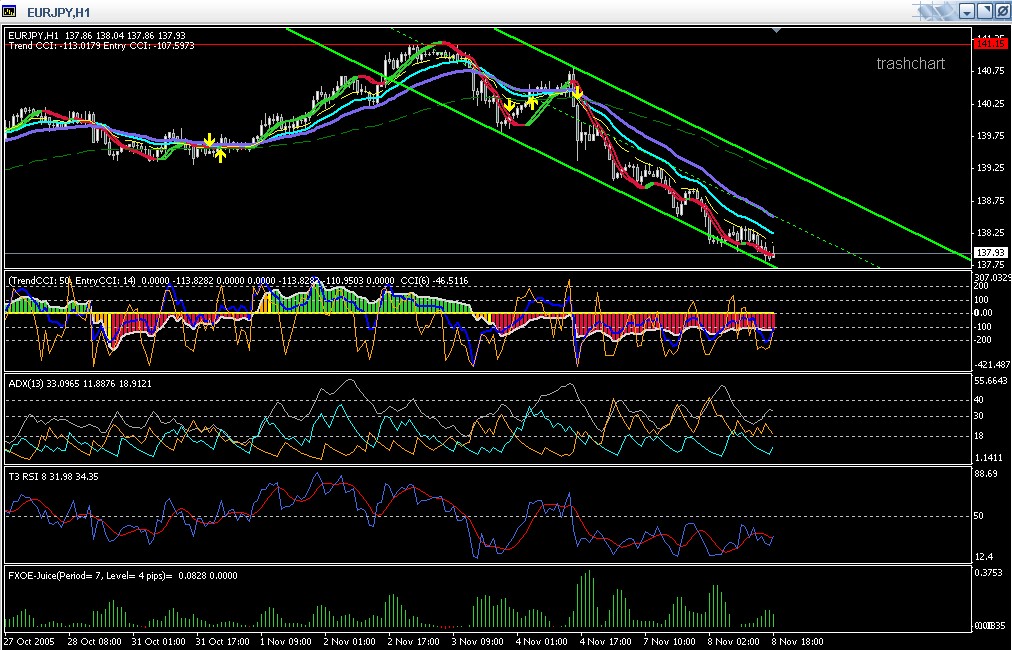Select the yellow up arrow near 31 Oct 17:00
This screenshot has width=1012, height=650.
[x=220, y=156]
